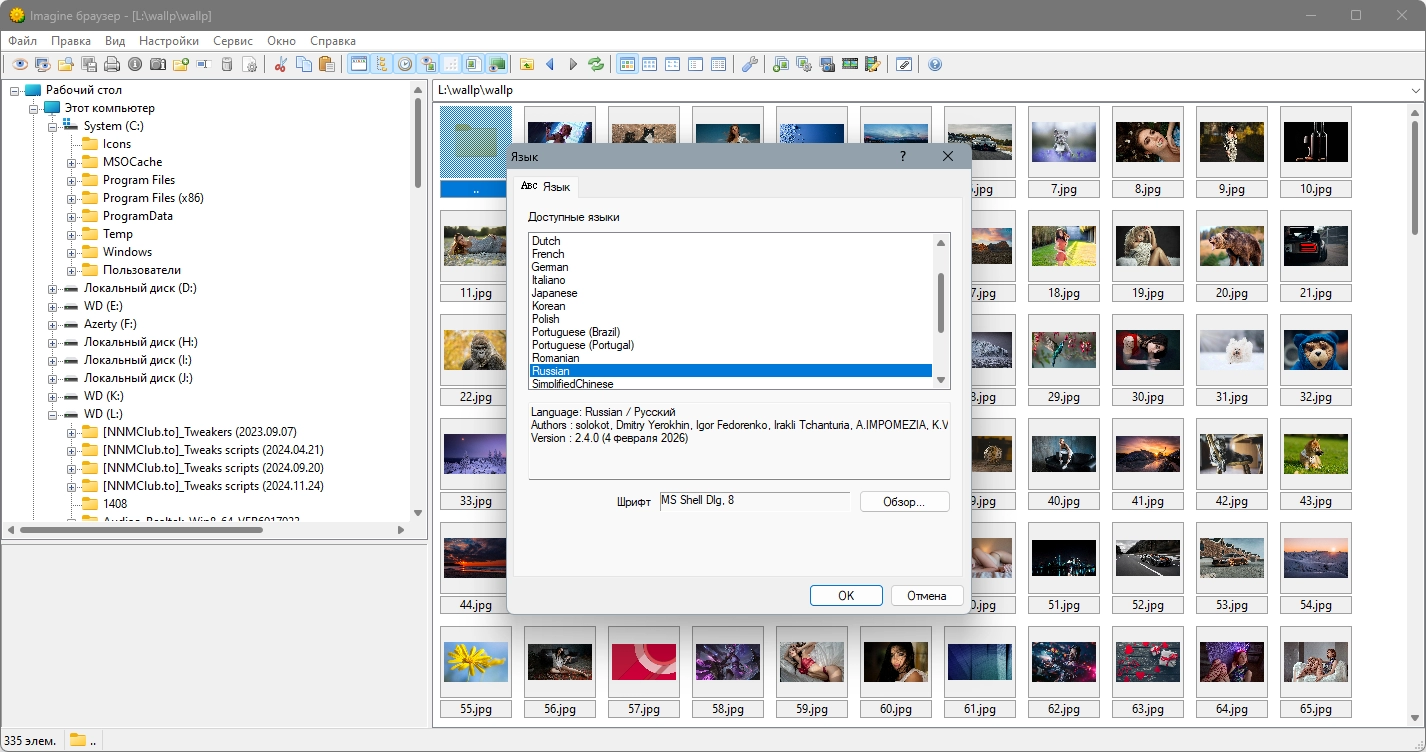Collapse the WD (L:) drive node
The image size is (1426, 752).
(53, 414)
